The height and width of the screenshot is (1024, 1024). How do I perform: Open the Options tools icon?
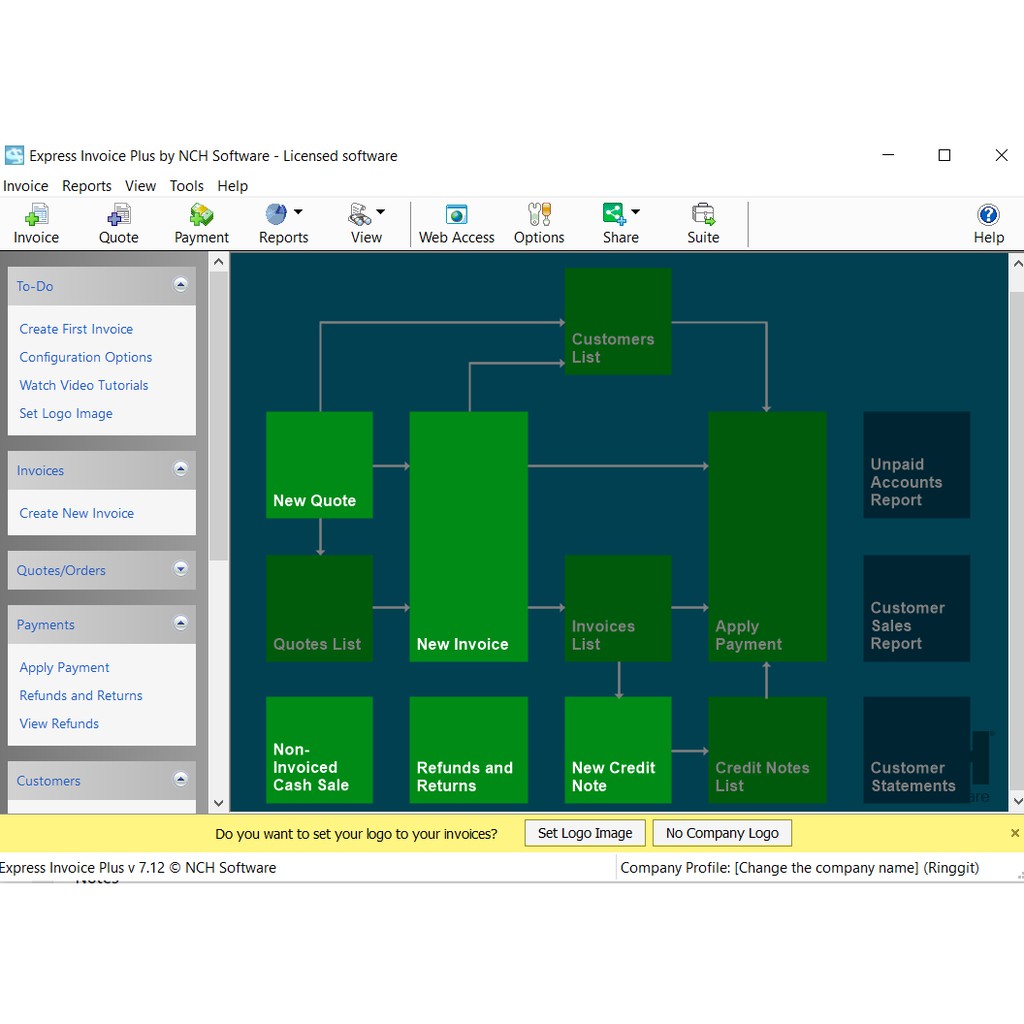539,215
